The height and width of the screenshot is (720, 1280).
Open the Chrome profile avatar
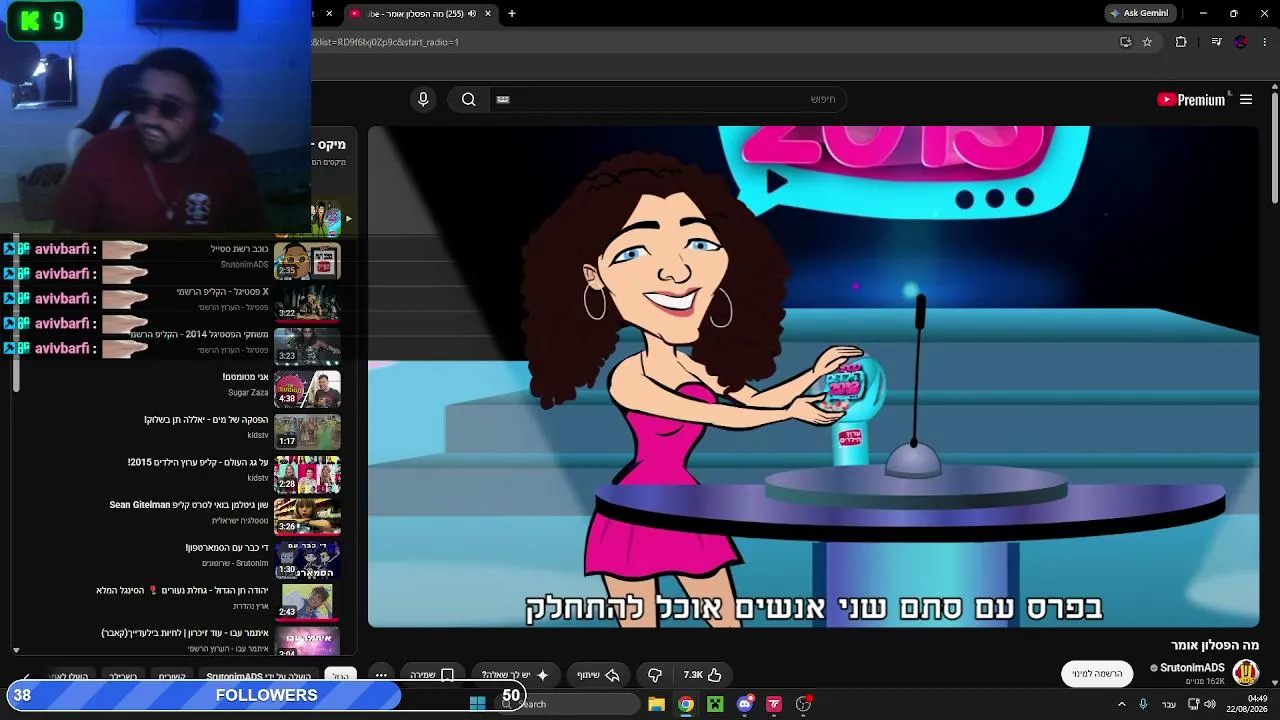pos(1241,42)
